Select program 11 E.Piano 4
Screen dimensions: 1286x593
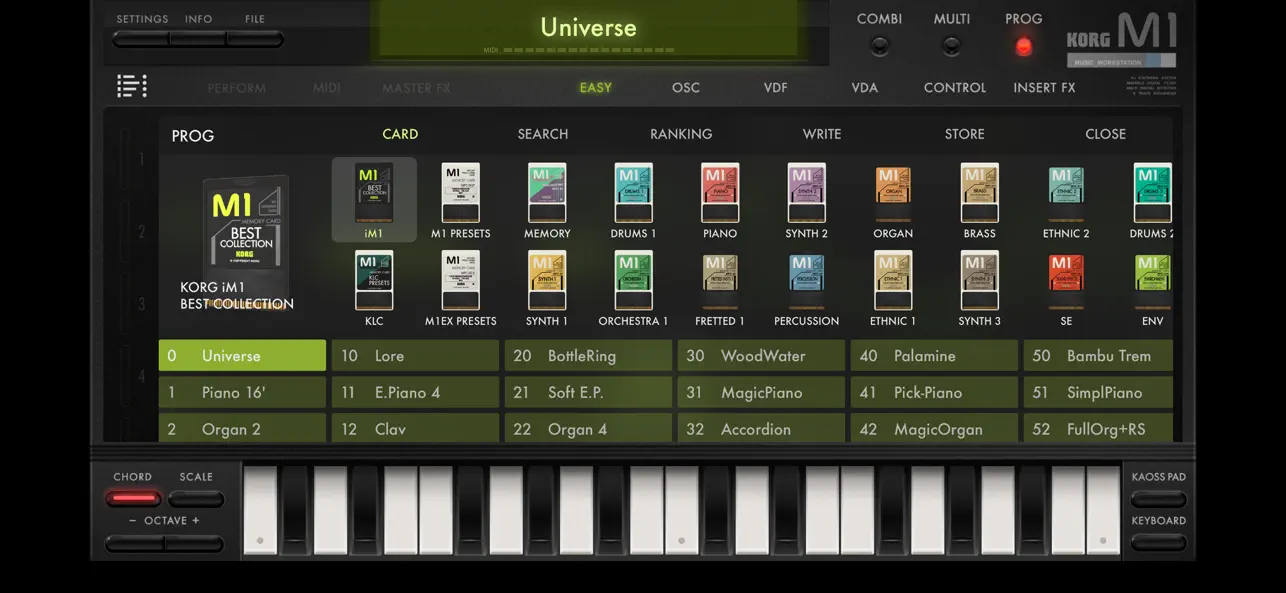(415, 393)
